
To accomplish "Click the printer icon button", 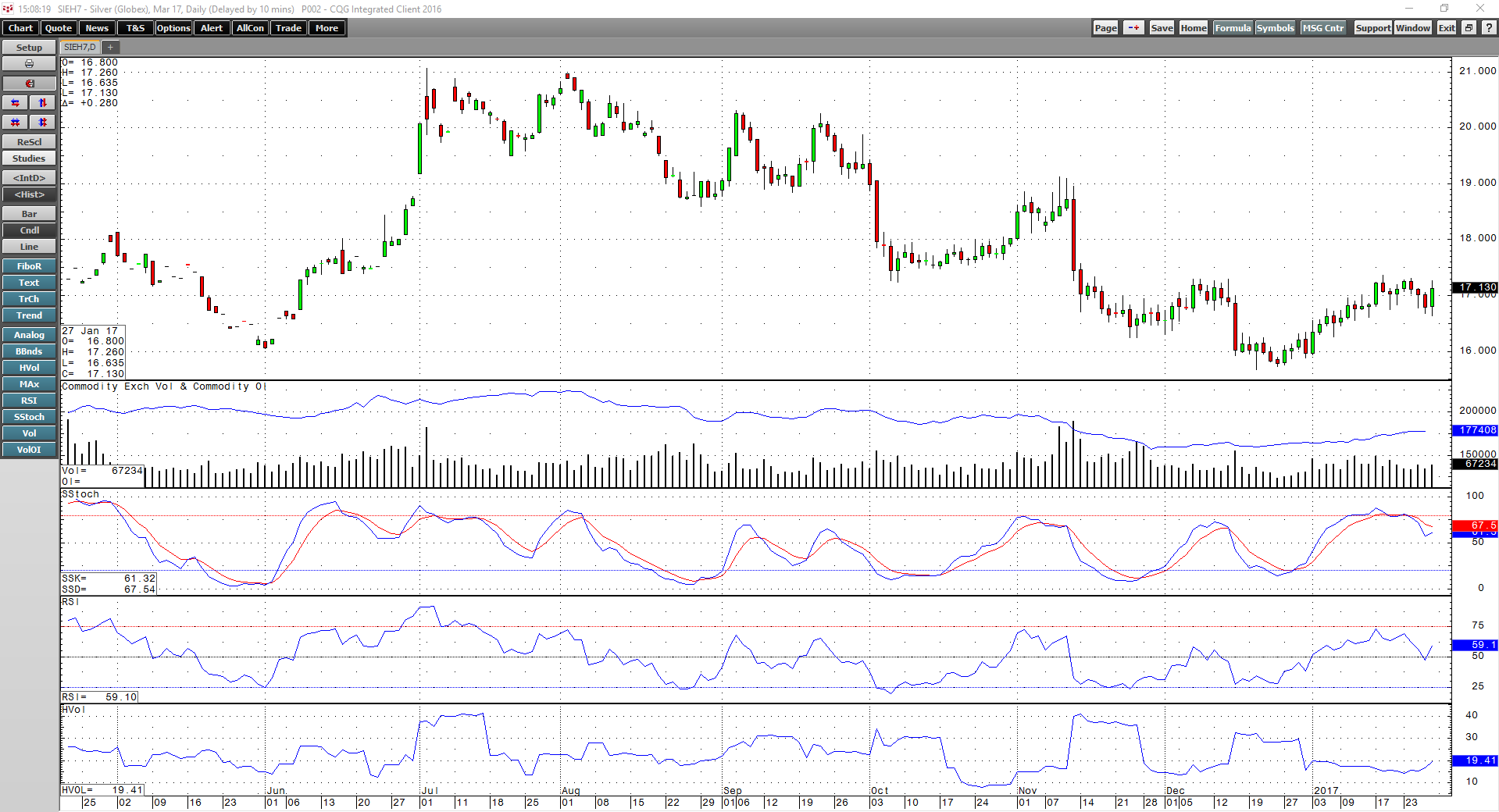I will click(29, 64).
